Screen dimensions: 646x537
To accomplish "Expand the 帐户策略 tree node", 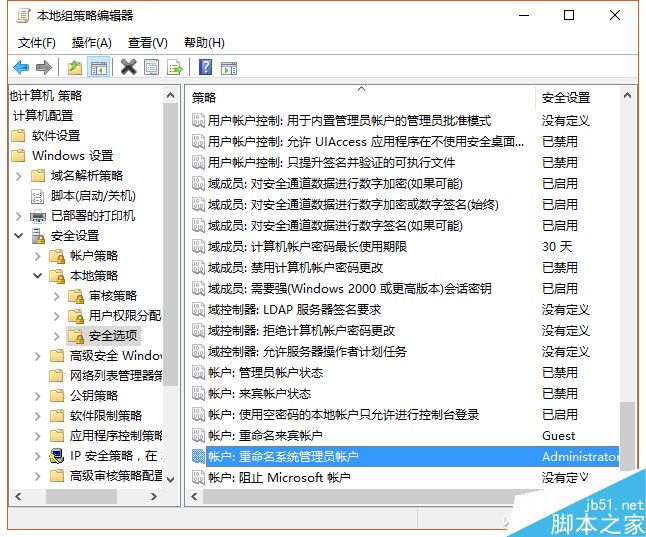I will coord(37,256).
